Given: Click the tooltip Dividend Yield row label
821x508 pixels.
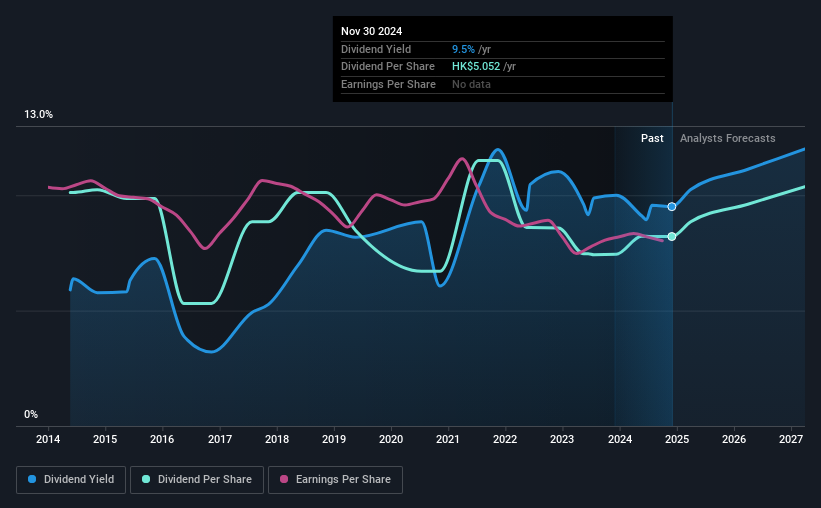Looking at the screenshot, I should [376, 49].
